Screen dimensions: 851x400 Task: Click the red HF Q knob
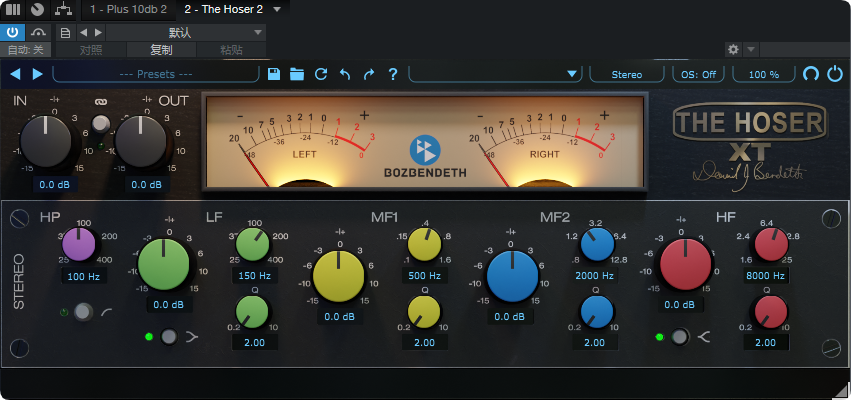771,312
